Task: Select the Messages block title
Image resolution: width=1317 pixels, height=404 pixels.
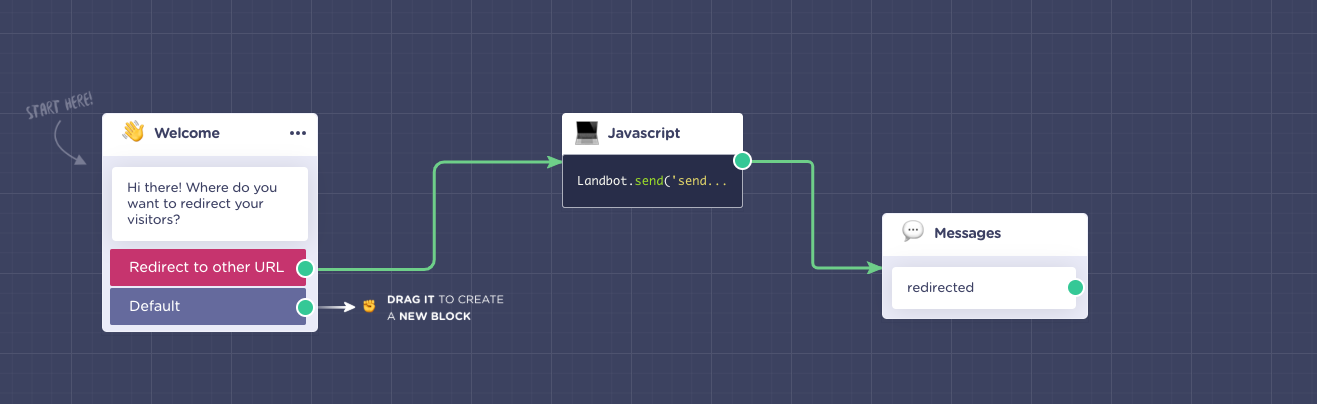Action: [x=967, y=233]
